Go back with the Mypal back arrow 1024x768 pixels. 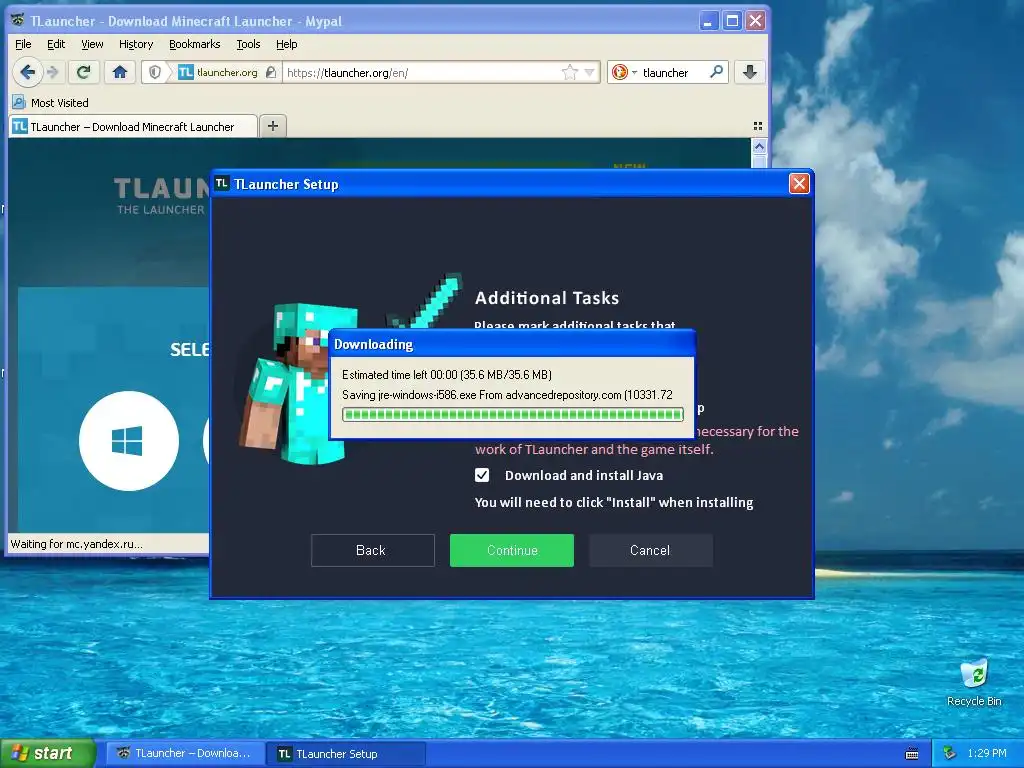coord(27,72)
